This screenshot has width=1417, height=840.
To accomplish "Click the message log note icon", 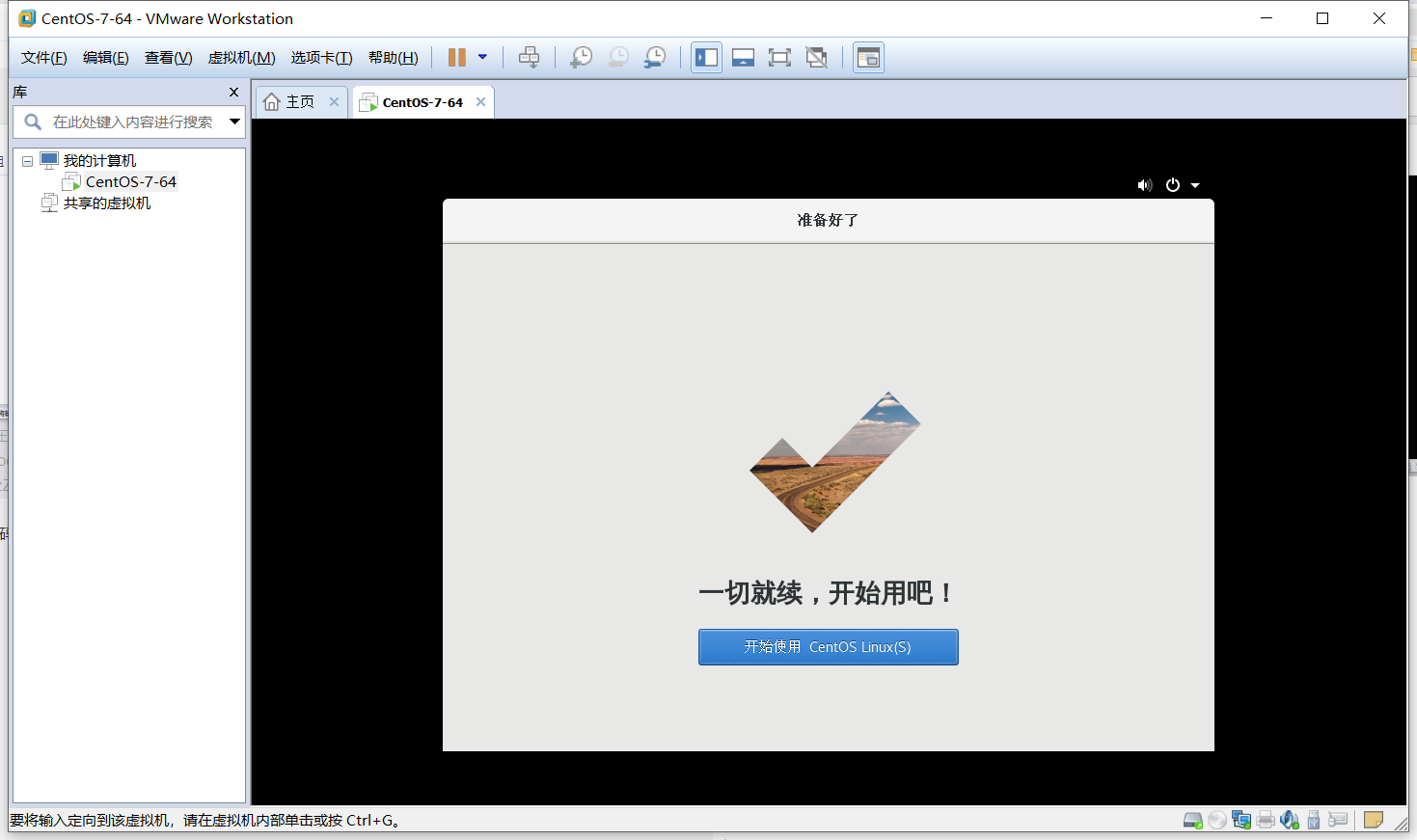I will 1374,821.
